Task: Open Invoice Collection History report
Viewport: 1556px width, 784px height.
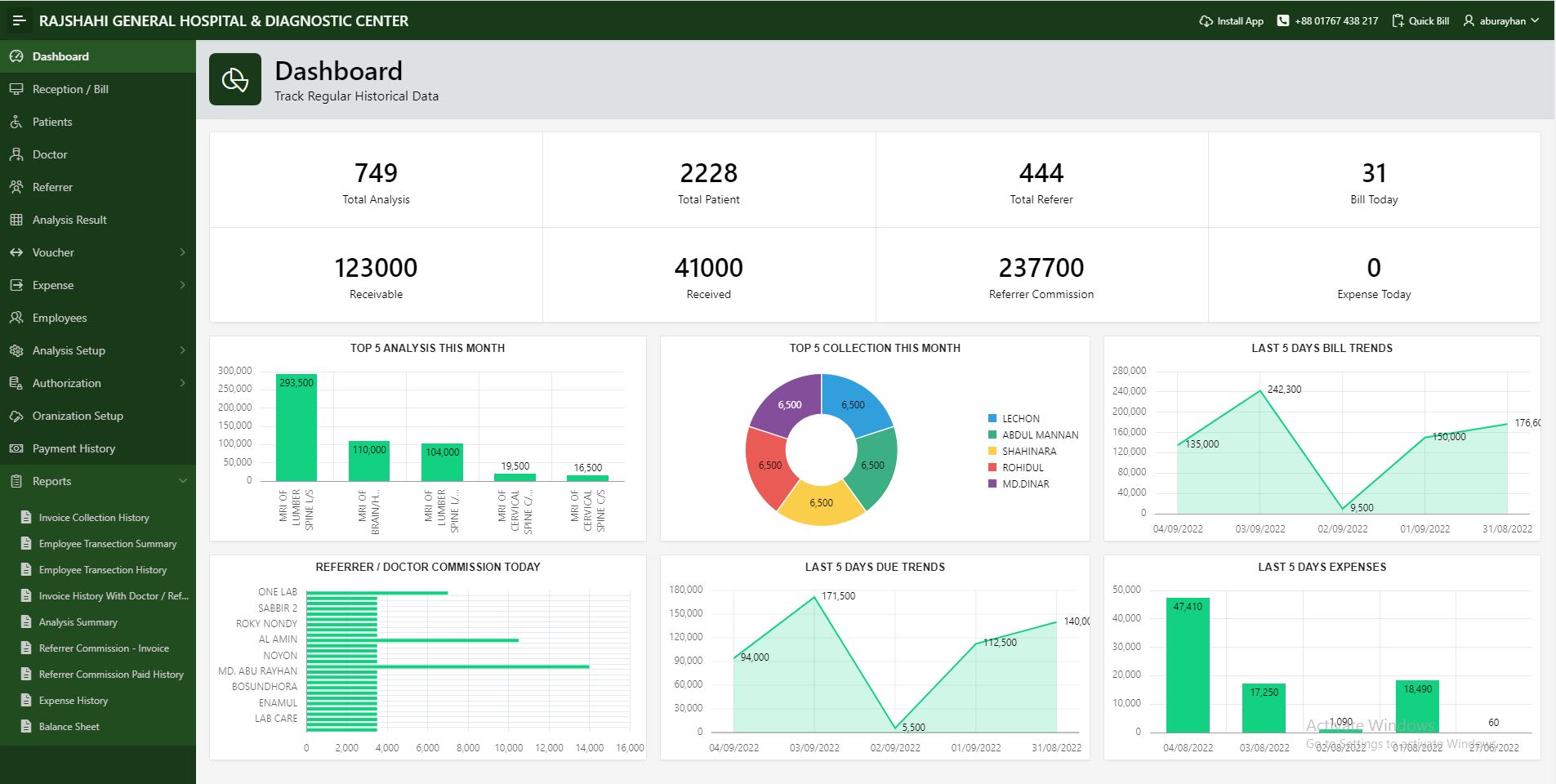Action: point(94,518)
